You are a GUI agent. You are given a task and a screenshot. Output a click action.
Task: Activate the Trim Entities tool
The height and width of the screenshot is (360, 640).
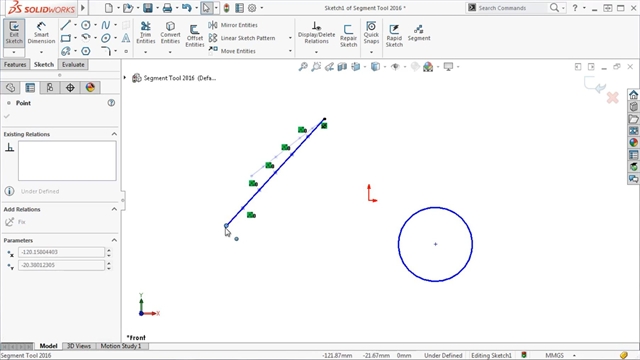146,33
